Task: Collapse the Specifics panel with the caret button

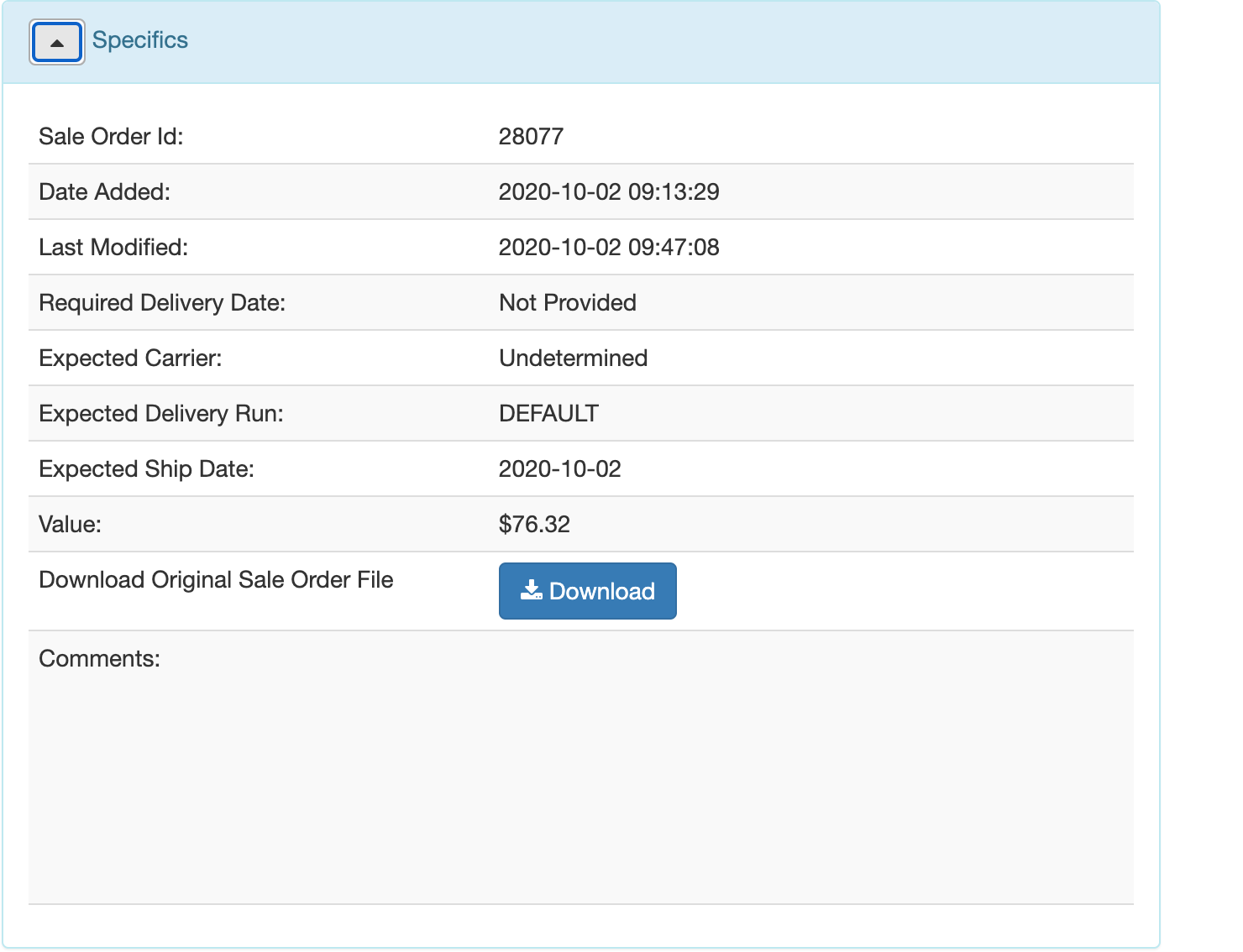Action: click(x=56, y=42)
